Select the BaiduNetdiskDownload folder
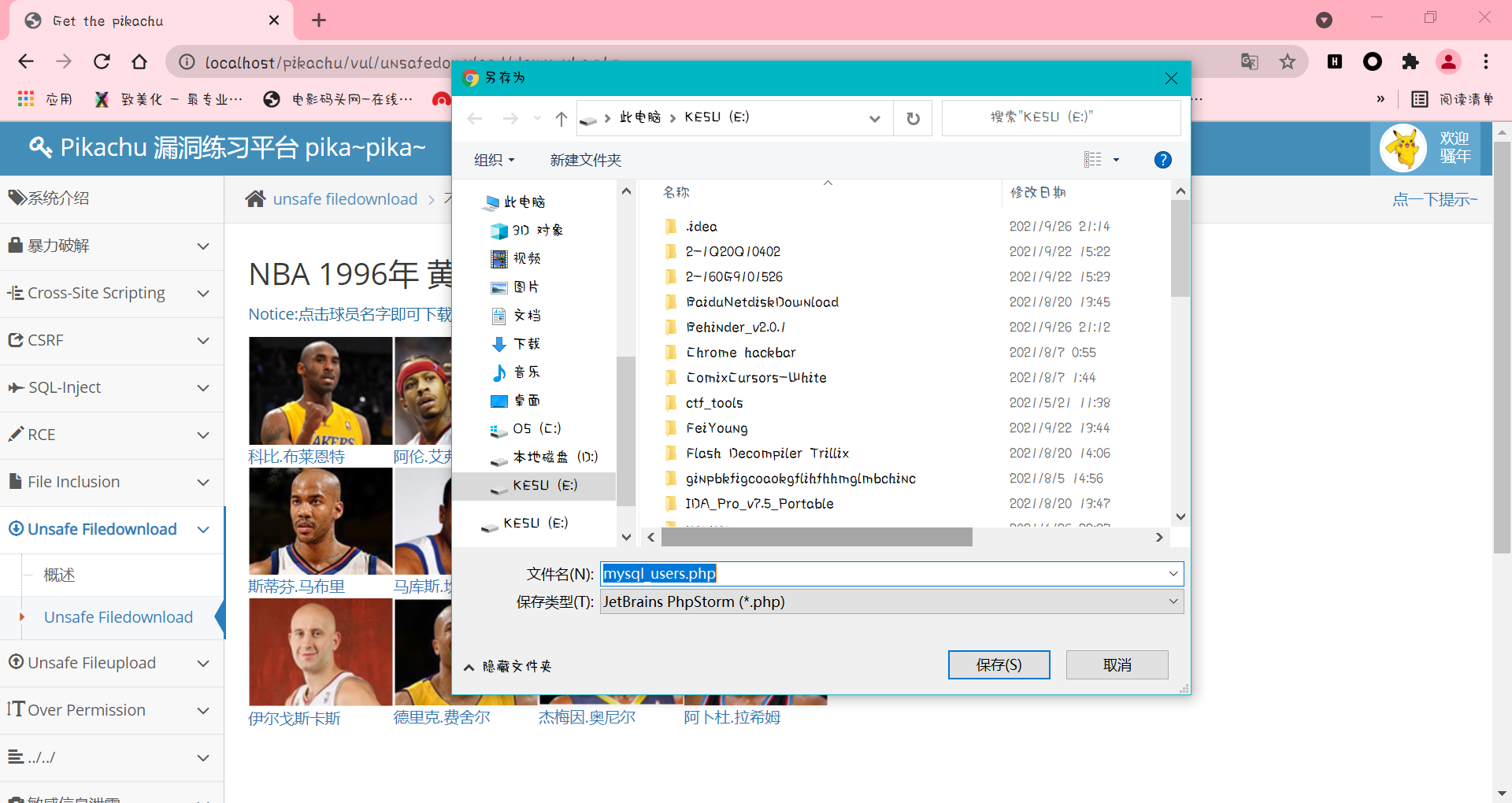 (x=762, y=302)
